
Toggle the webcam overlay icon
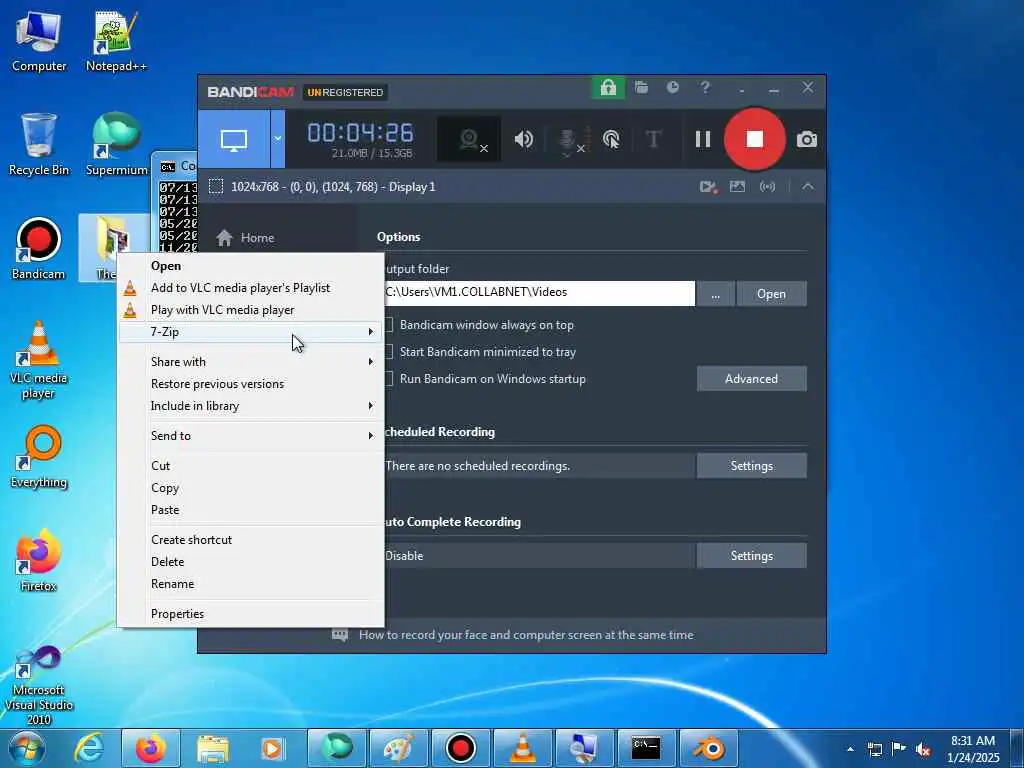(469, 139)
